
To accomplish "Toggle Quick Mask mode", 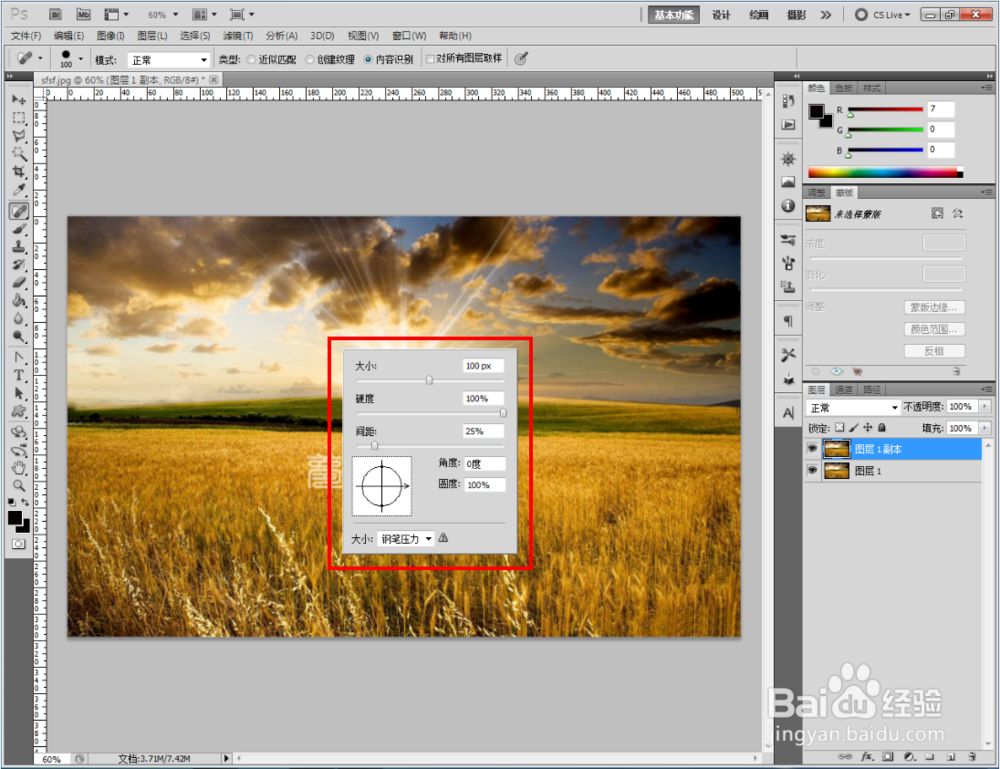I will tap(18, 544).
